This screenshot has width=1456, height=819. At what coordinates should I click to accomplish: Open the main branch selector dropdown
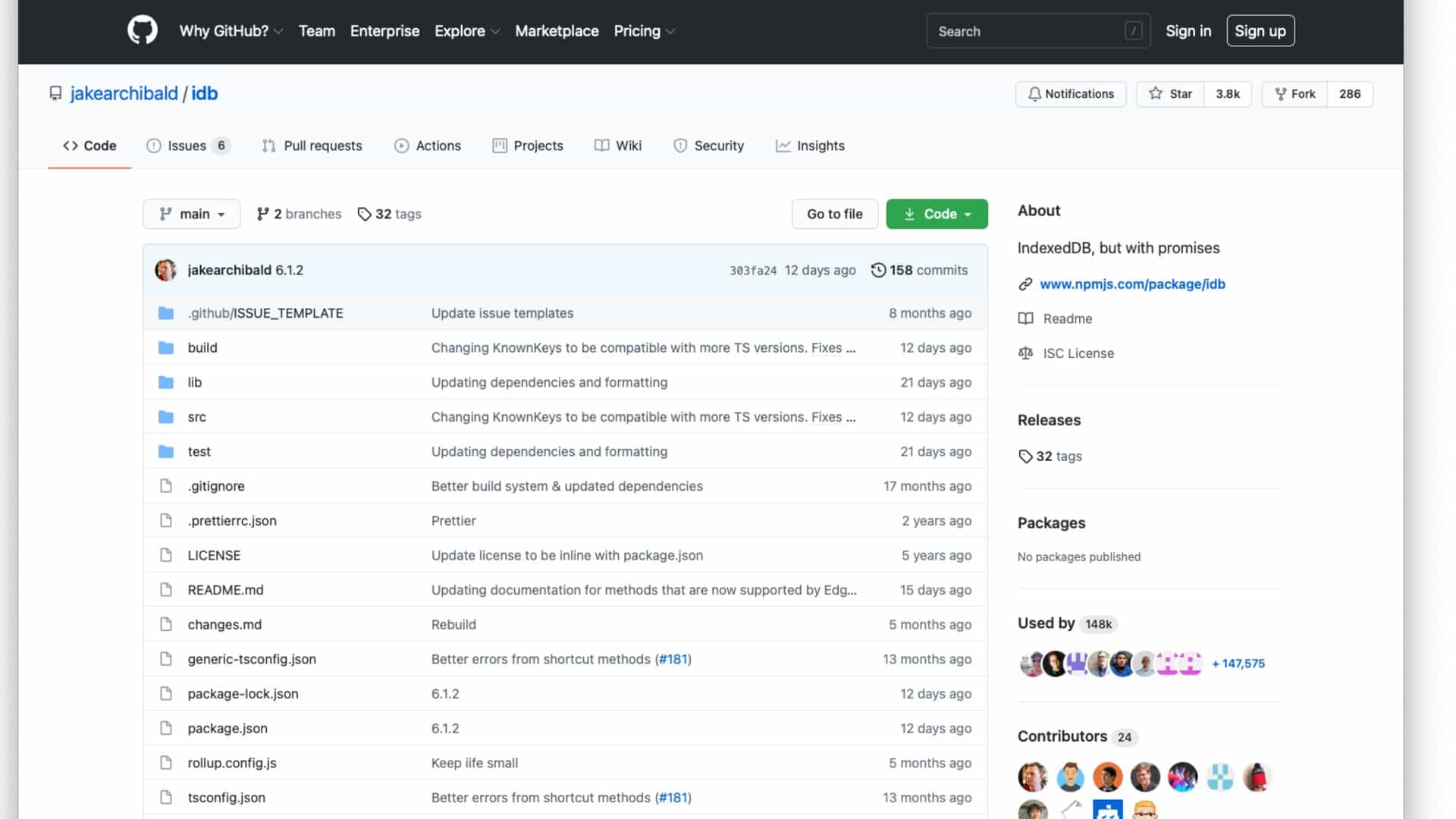[x=191, y=214]
